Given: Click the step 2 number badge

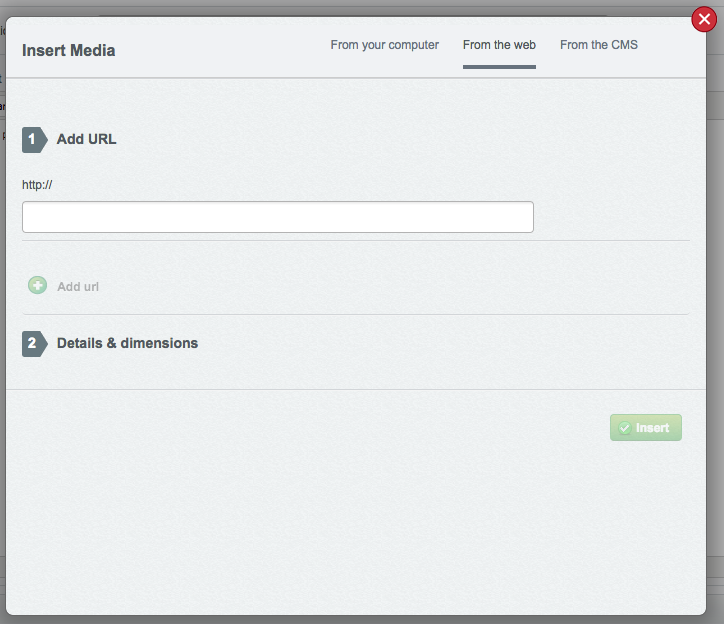Looking at the screenshot, I should 33,343.
